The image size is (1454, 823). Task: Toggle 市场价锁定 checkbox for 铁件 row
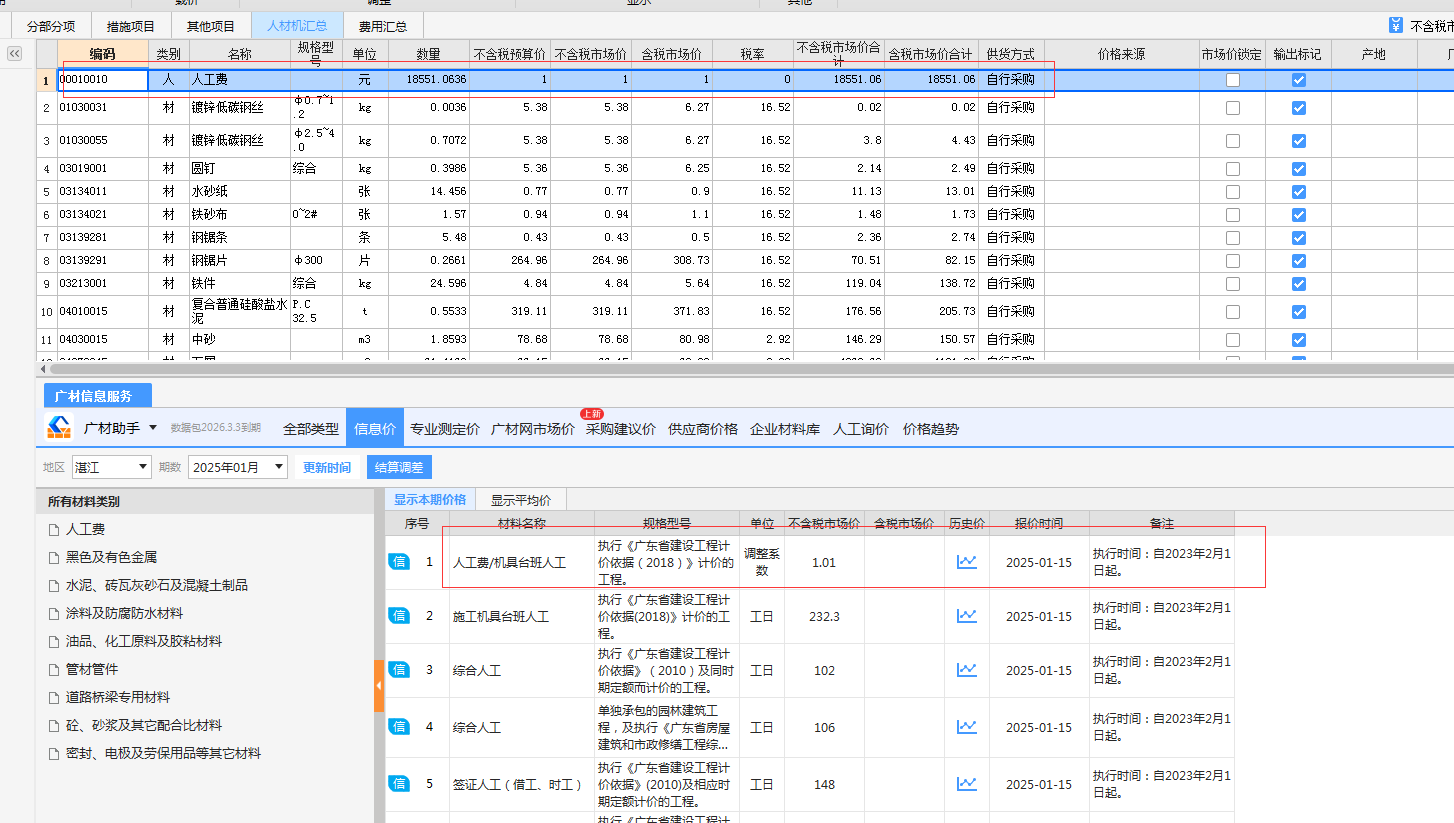[1233, 284]
